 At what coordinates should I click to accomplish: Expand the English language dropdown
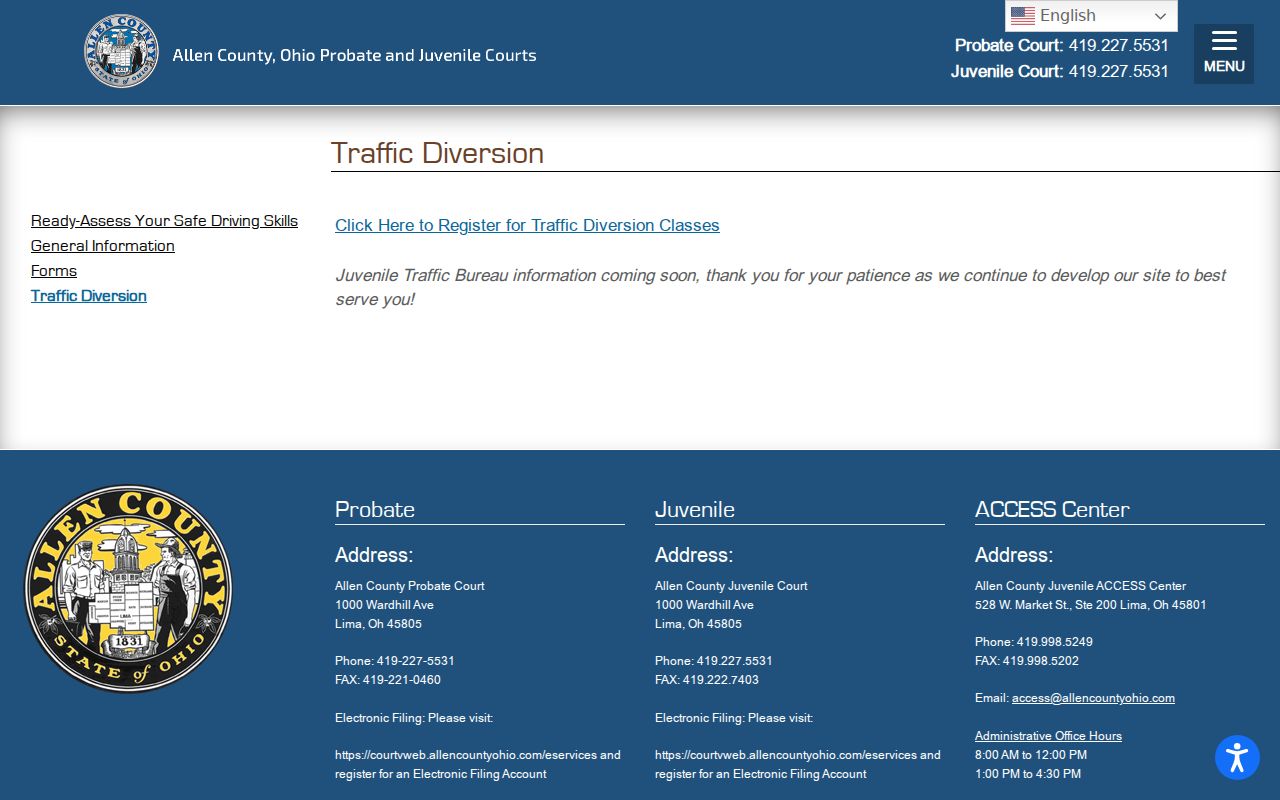1091,16
